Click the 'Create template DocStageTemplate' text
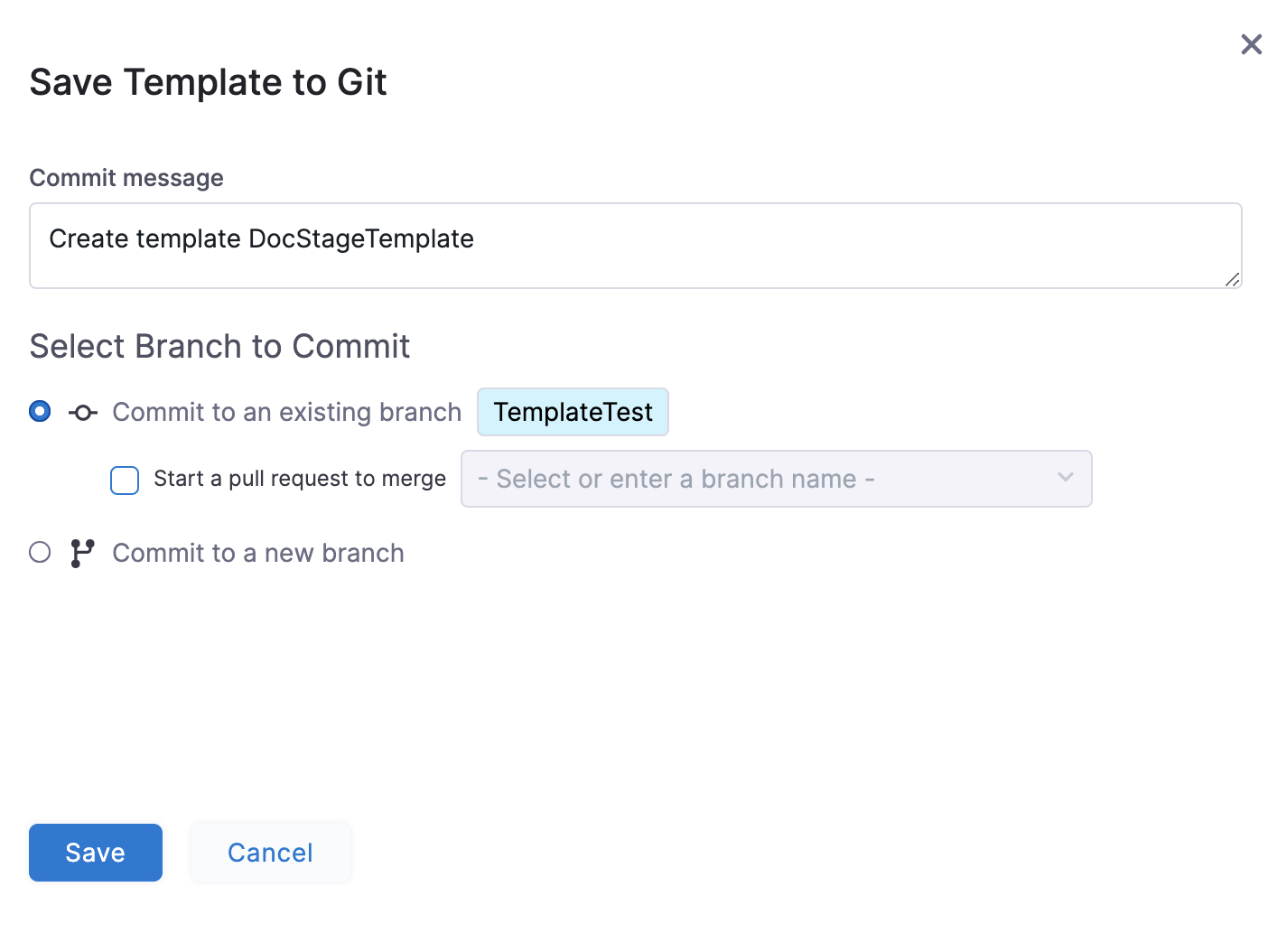 (x=261, y=238)
